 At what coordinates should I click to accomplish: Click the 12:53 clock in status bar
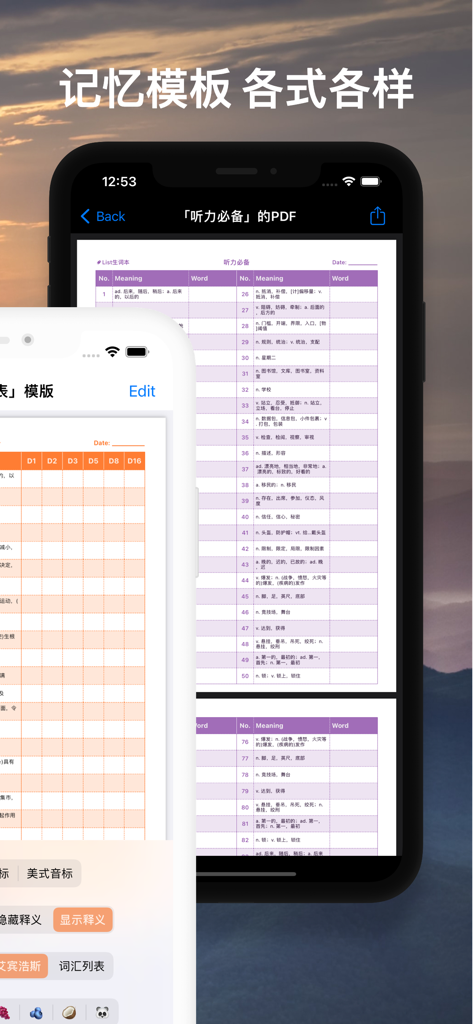click(x=119, y=182)
